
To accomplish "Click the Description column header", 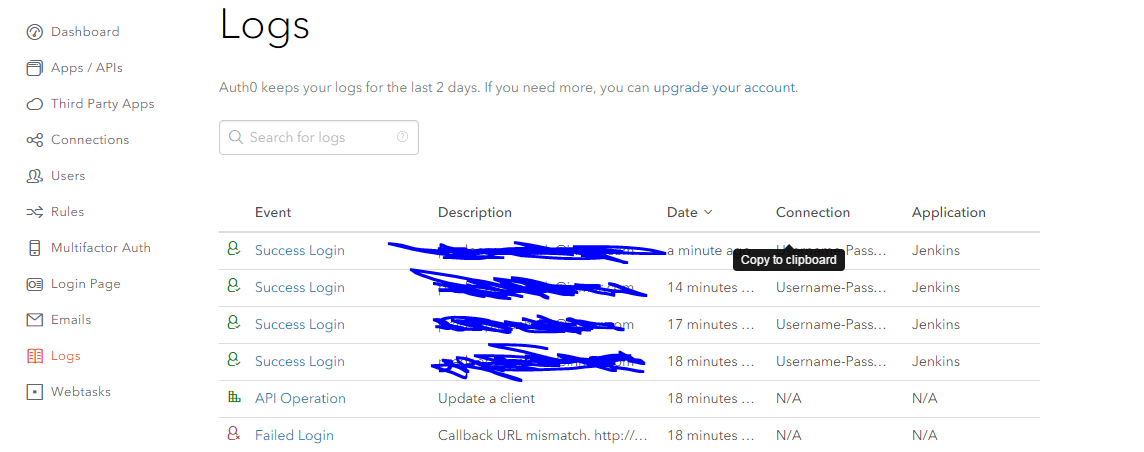I will pyautogui.click(x=475, y=212).
